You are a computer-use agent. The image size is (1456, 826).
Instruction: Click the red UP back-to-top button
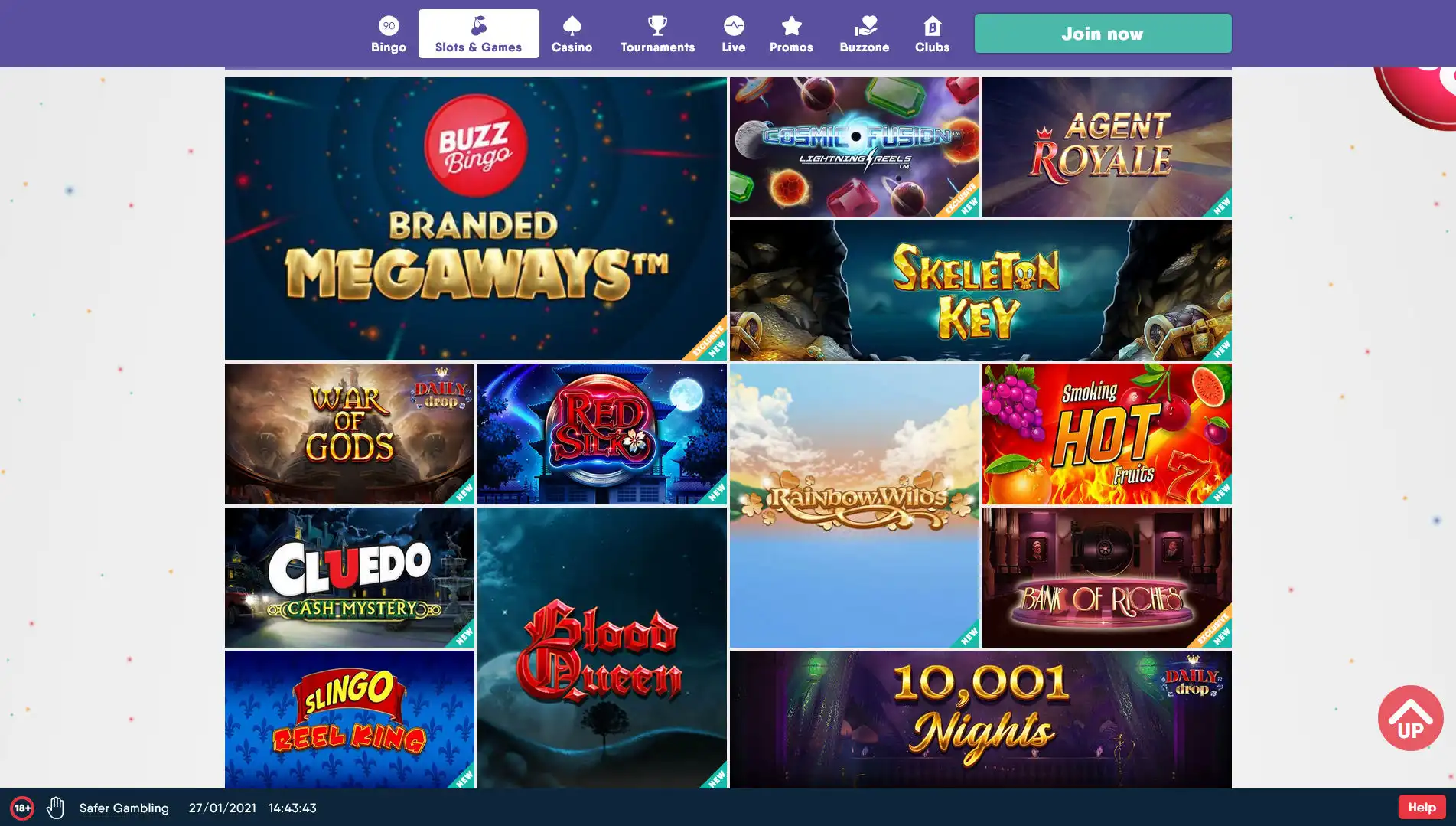tap(1410, 718)
